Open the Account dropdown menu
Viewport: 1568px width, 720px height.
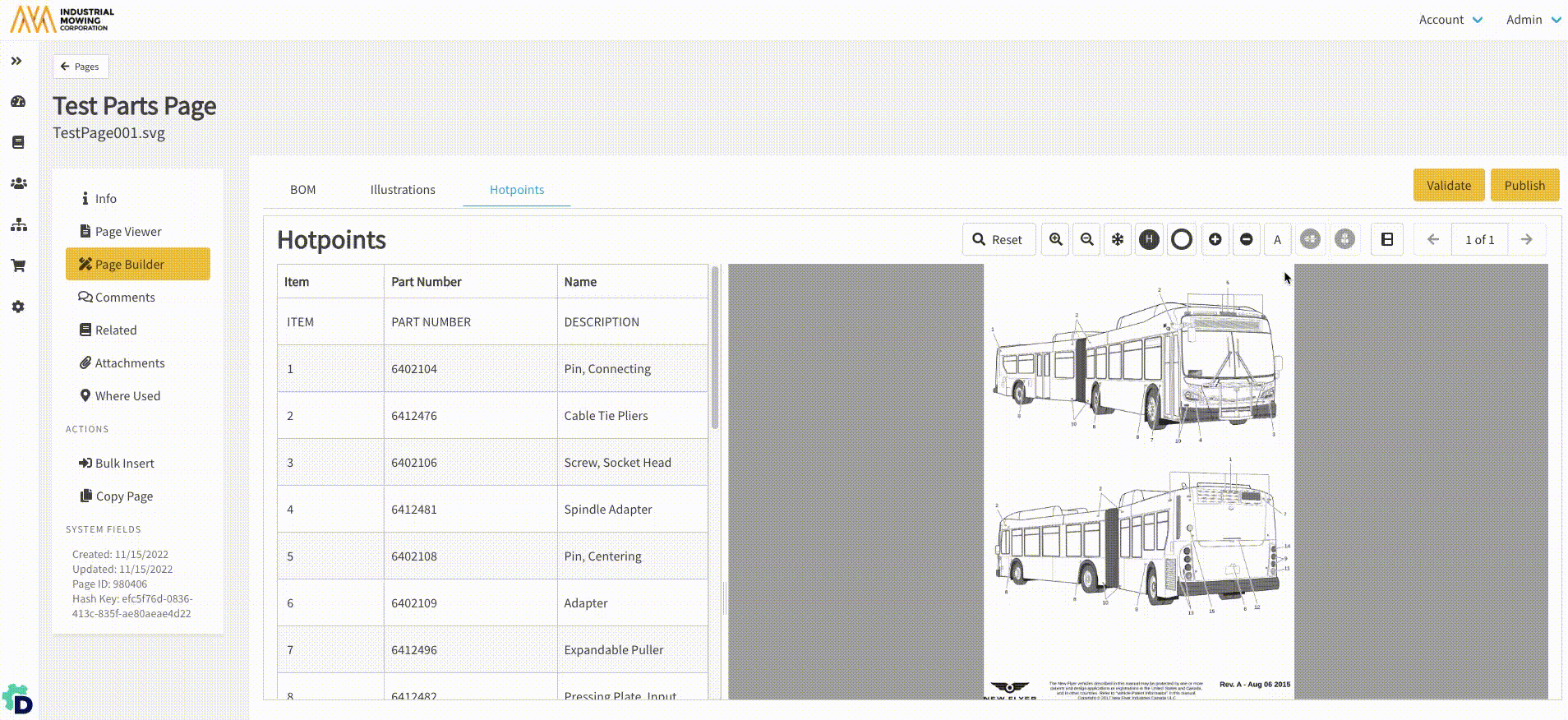pyautogui.click(x=1450, y=20)
